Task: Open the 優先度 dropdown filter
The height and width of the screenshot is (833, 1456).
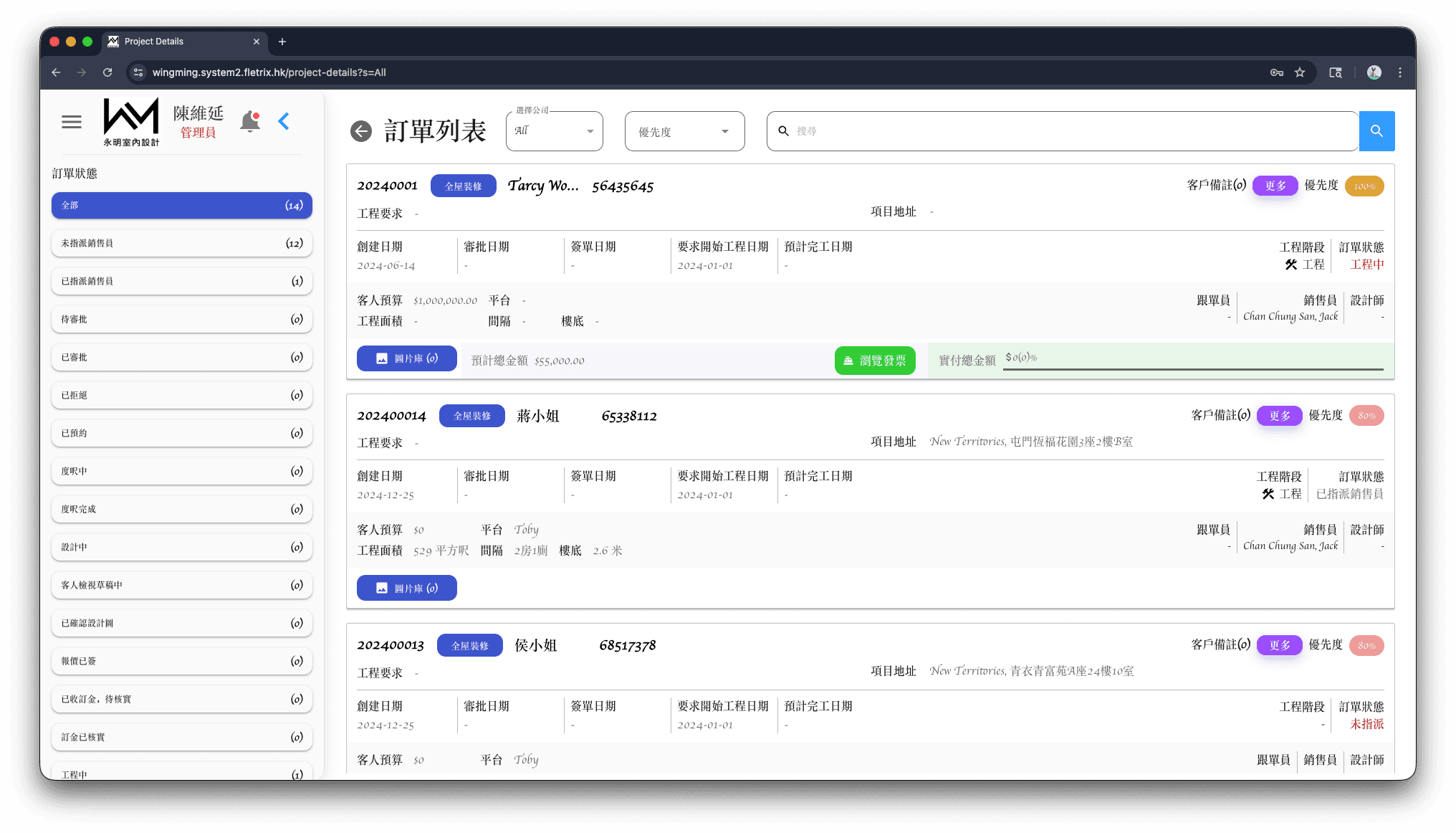Action: point(684,131)
